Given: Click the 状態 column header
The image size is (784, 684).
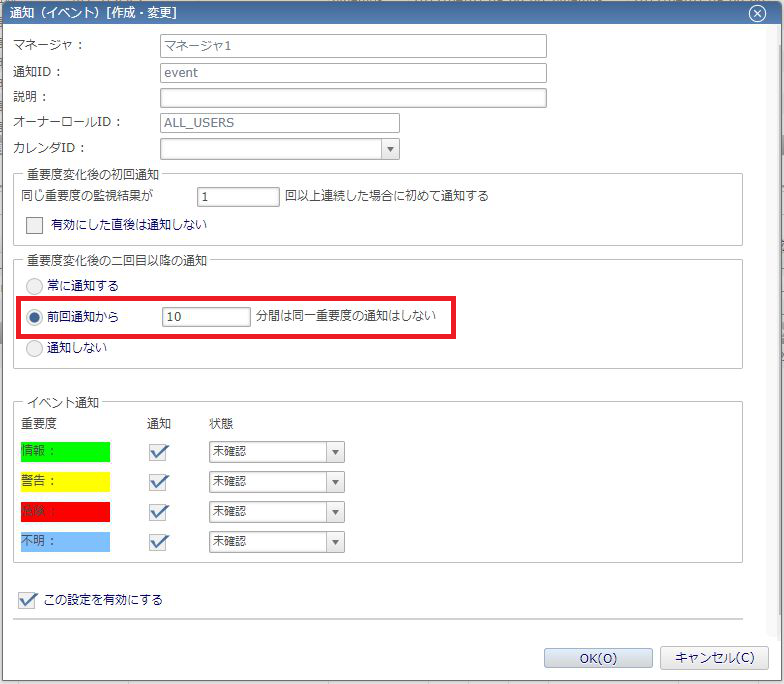Looking at the screenshot, I should point(221,424).
